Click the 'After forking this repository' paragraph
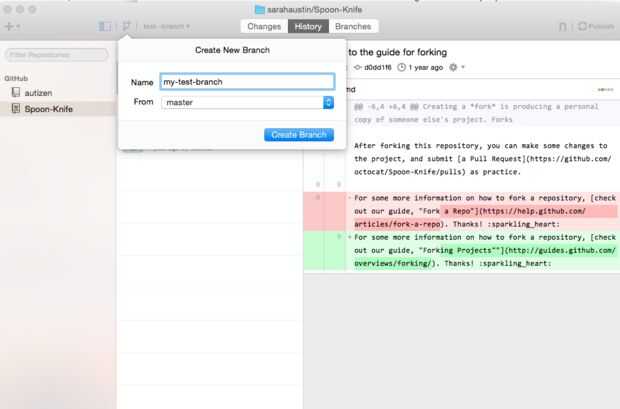 click(x=482, y=159)
